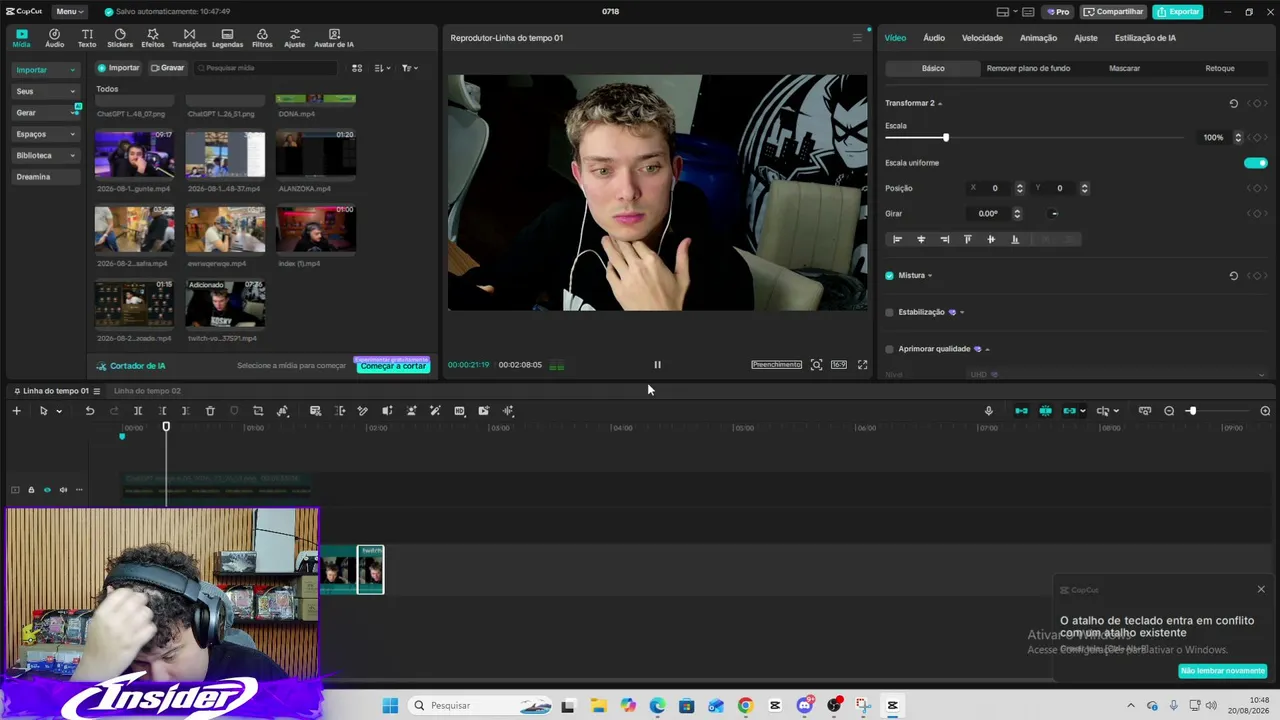Uncheck the Mistura checkbox
The image size is (1280, 720).
tap(889, 276)
